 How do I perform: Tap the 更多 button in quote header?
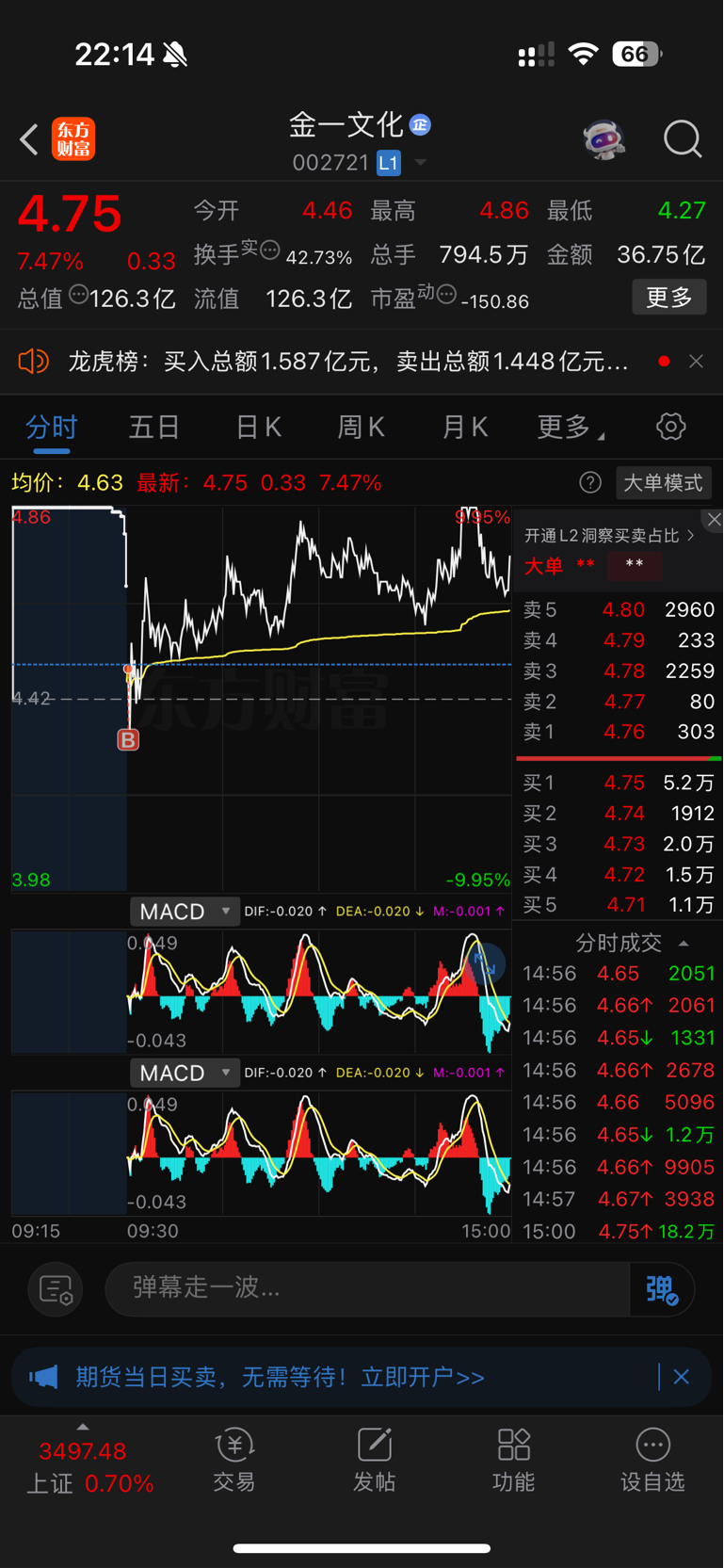tap(669, 298)
